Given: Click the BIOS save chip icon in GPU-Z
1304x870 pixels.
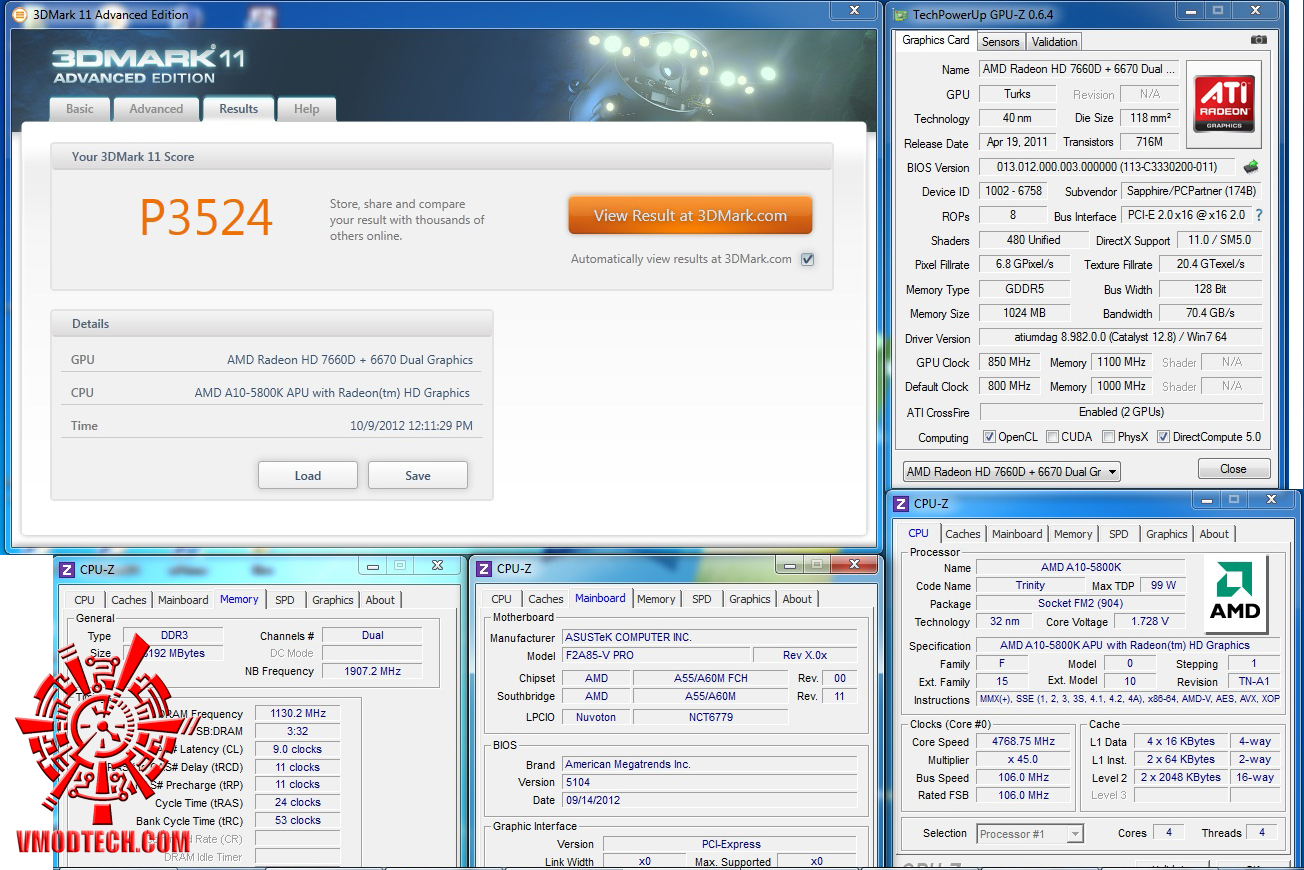Looking at the screenshot, I should click(x=1251, y=167).
